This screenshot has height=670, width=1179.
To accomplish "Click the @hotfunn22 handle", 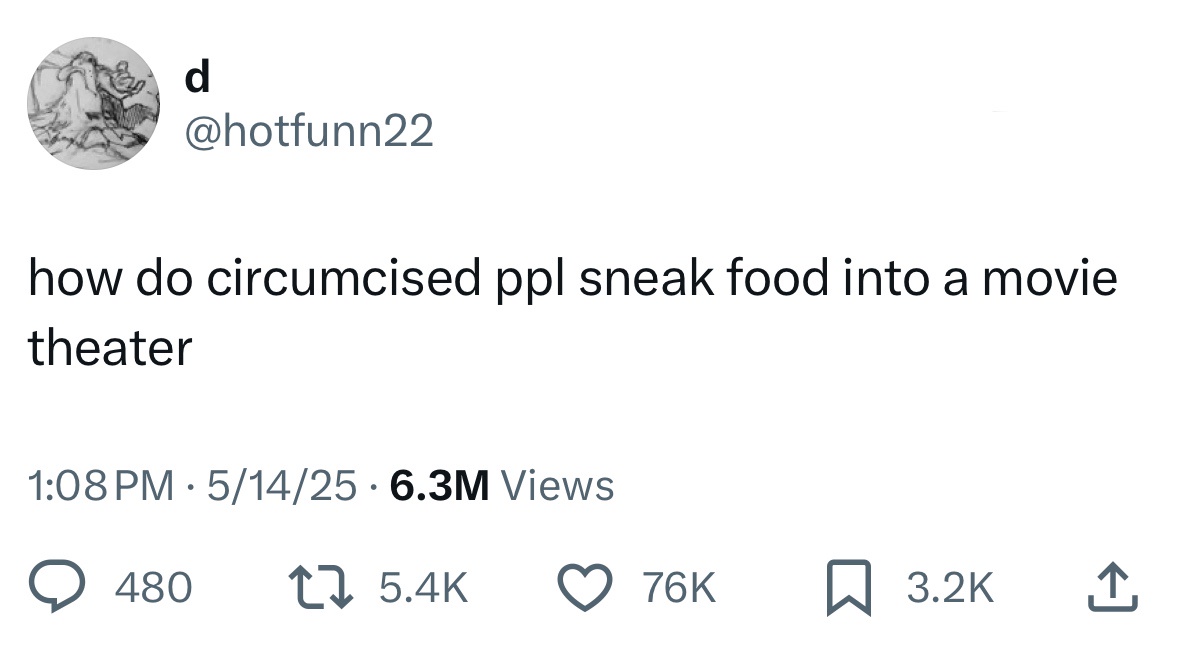I will 307,128.
